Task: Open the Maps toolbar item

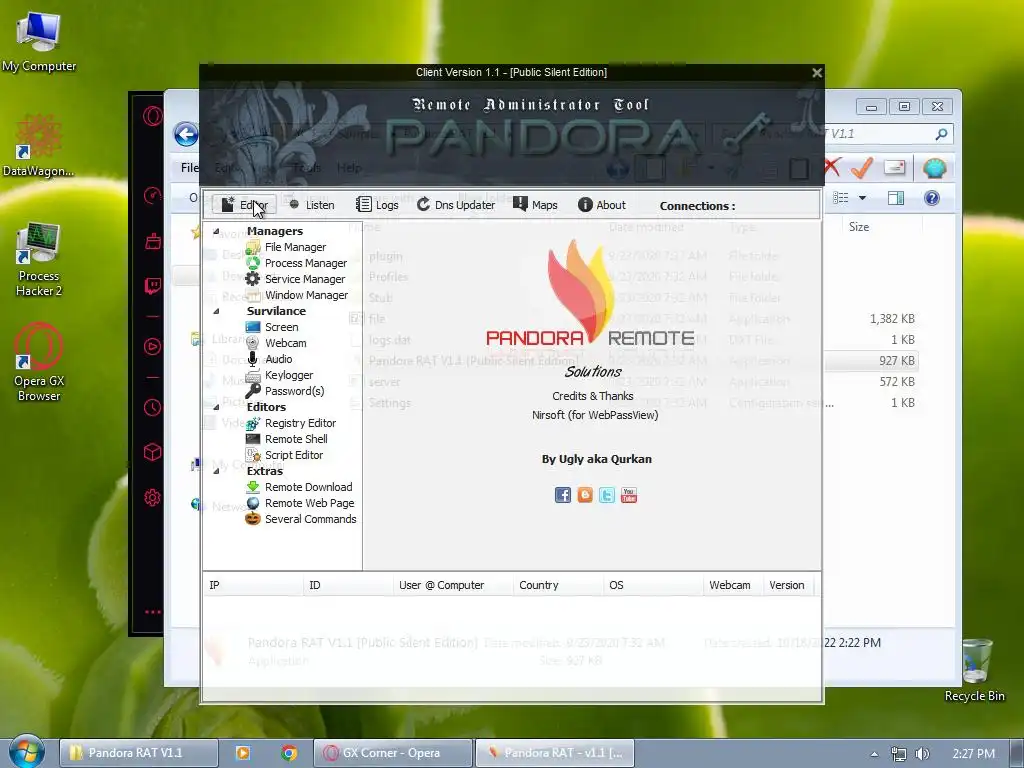Action: pos(535,205)
